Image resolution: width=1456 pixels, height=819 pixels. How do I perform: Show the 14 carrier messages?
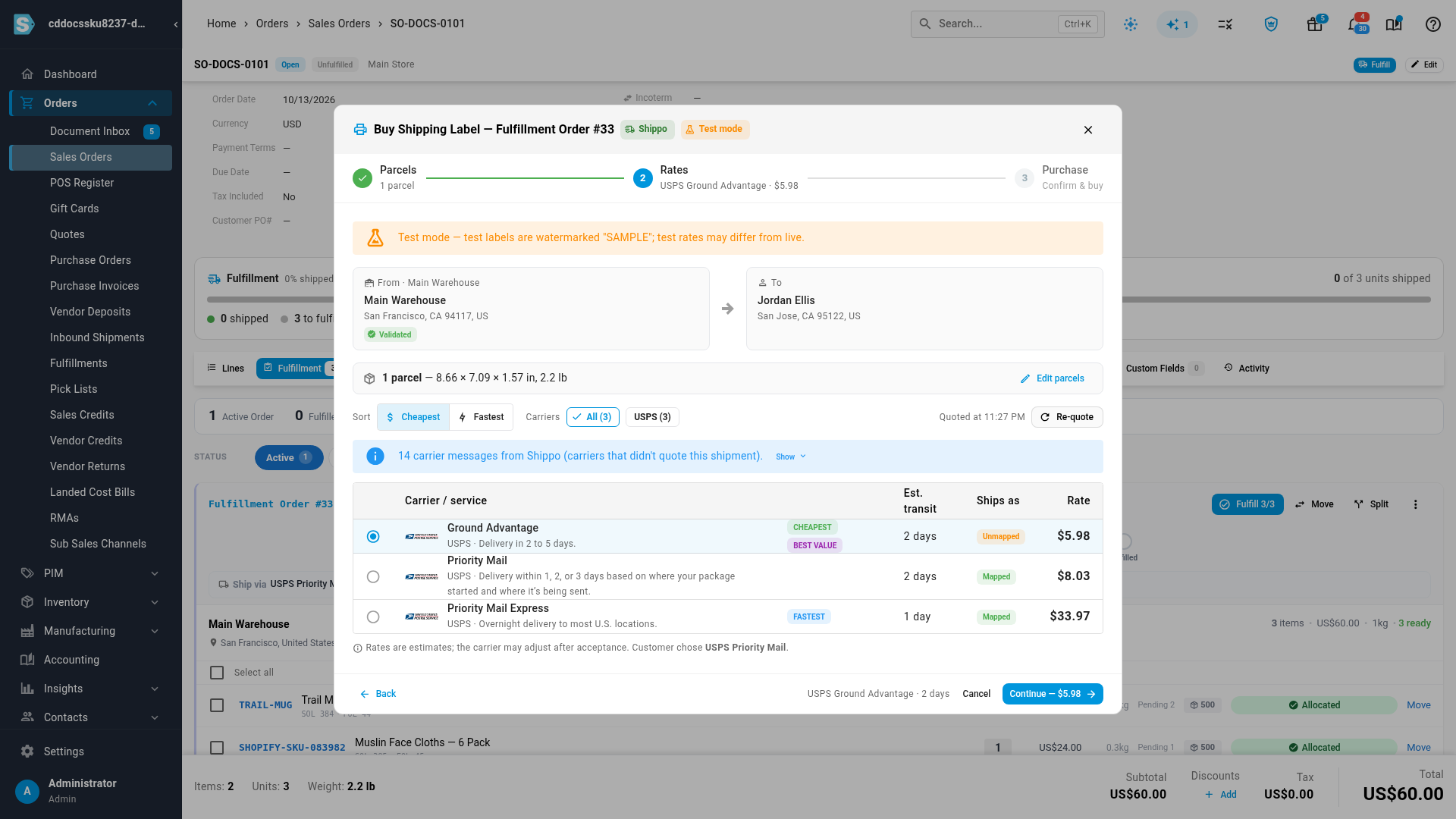point(791,457)
